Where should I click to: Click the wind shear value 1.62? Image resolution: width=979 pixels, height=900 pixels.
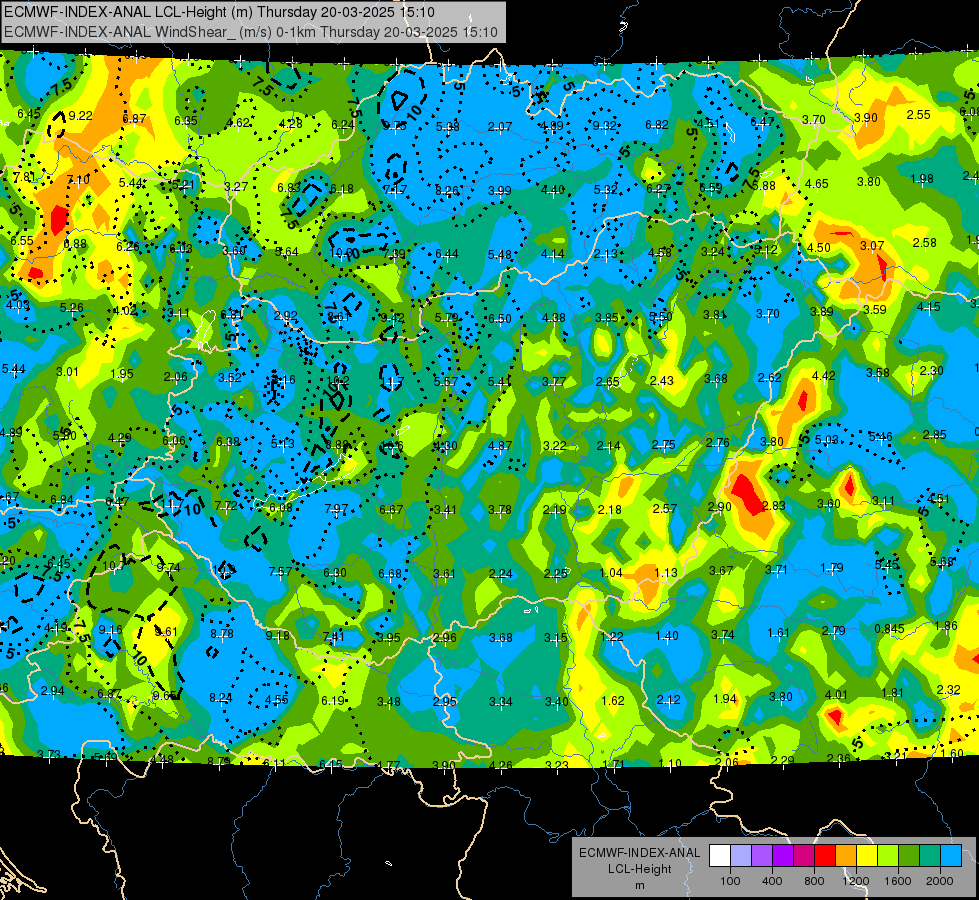coord(613,700)
